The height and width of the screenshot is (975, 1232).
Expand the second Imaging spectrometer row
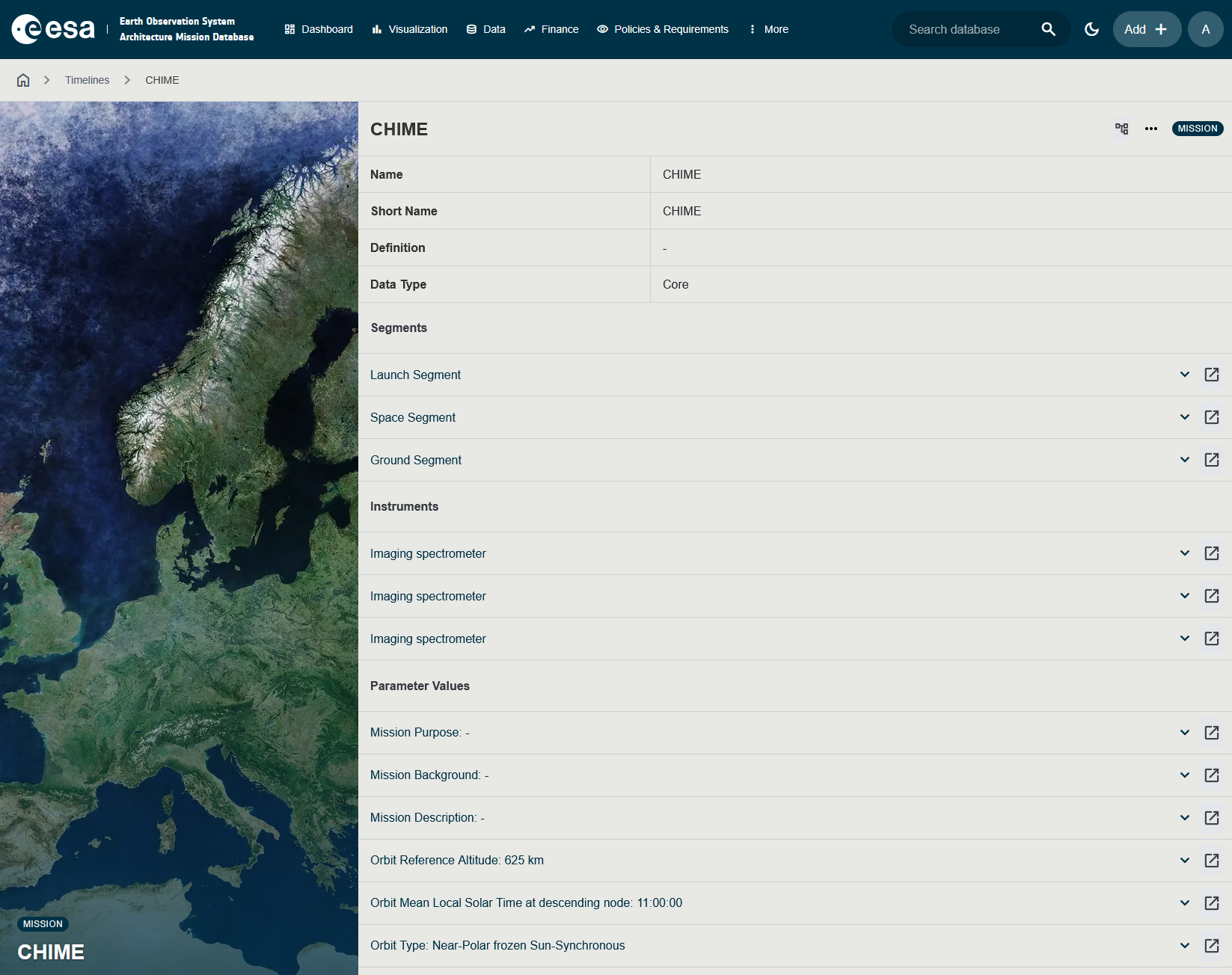coord(1185,596)
